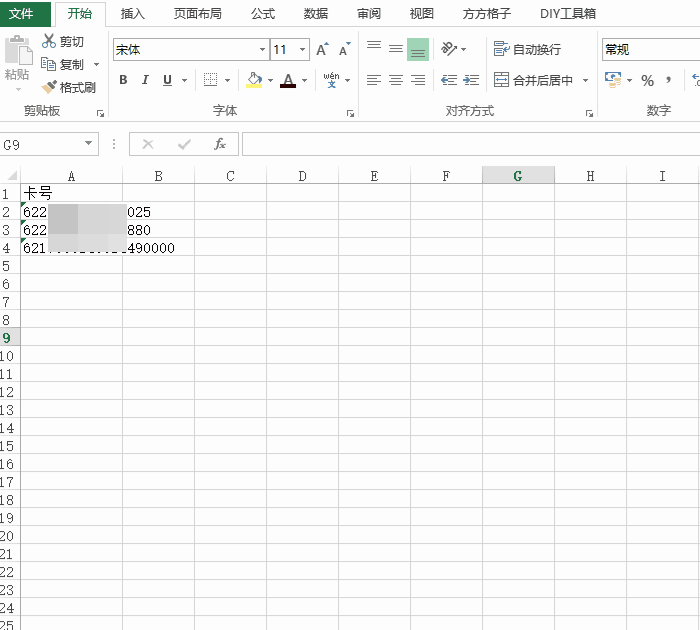Image resolution: width=700 pixels, height=630 pixels.
Task: Open the borders dropdown arrow
Action: pos(227,80)
